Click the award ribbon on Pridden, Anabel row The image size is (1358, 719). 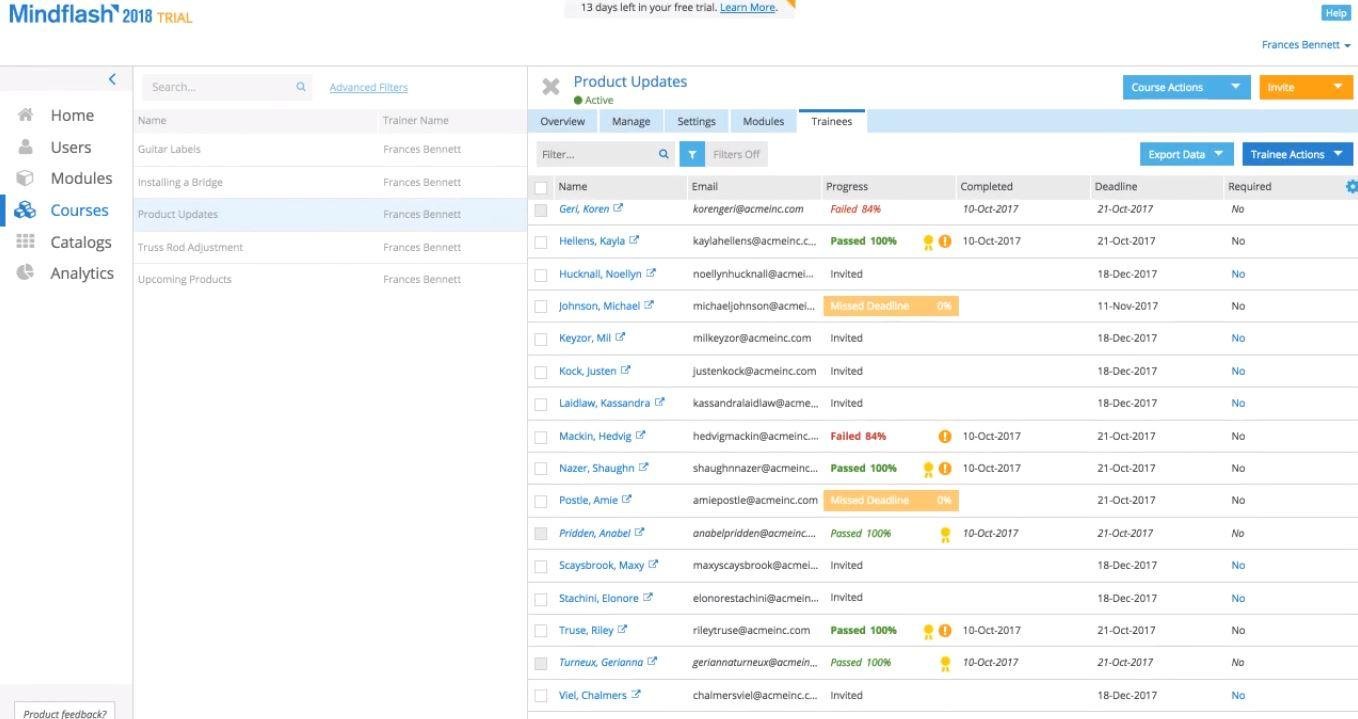click(x=945, y=534)
